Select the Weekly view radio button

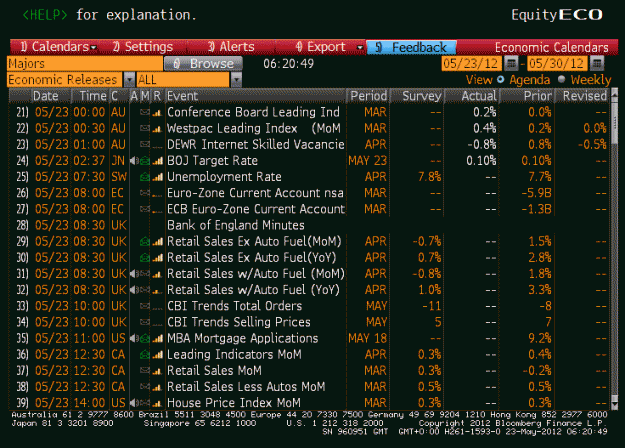(x=562, y=79)
